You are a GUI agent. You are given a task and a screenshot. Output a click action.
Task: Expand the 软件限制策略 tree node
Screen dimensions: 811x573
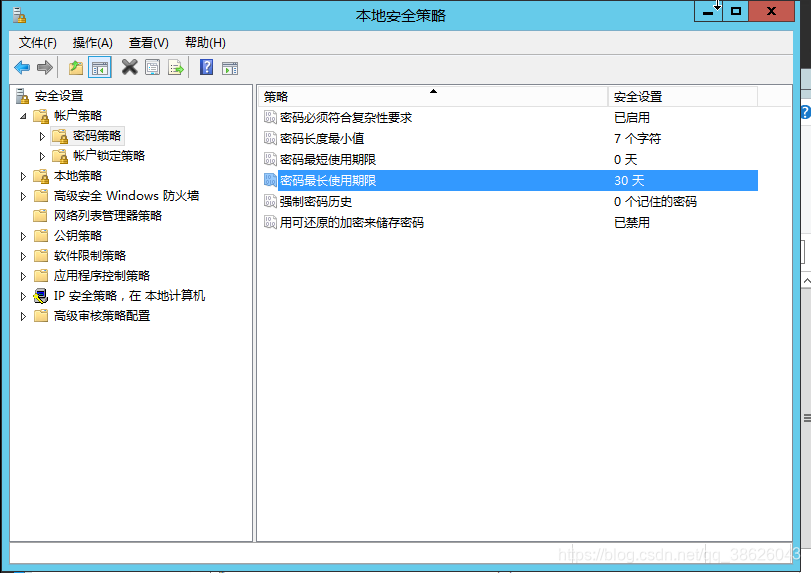pos(23,257)
